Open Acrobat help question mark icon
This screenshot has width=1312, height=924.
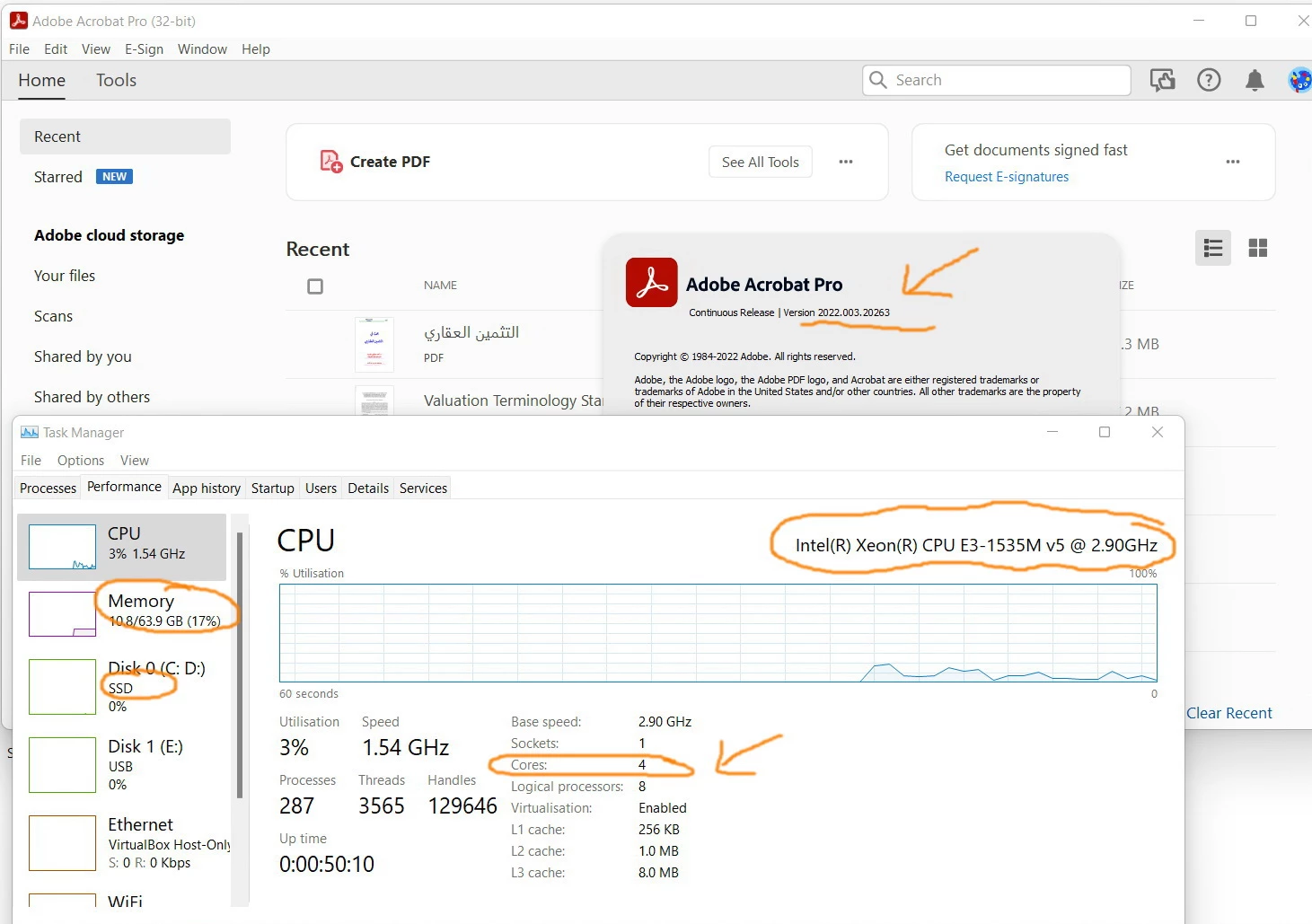click(1209, 81)
